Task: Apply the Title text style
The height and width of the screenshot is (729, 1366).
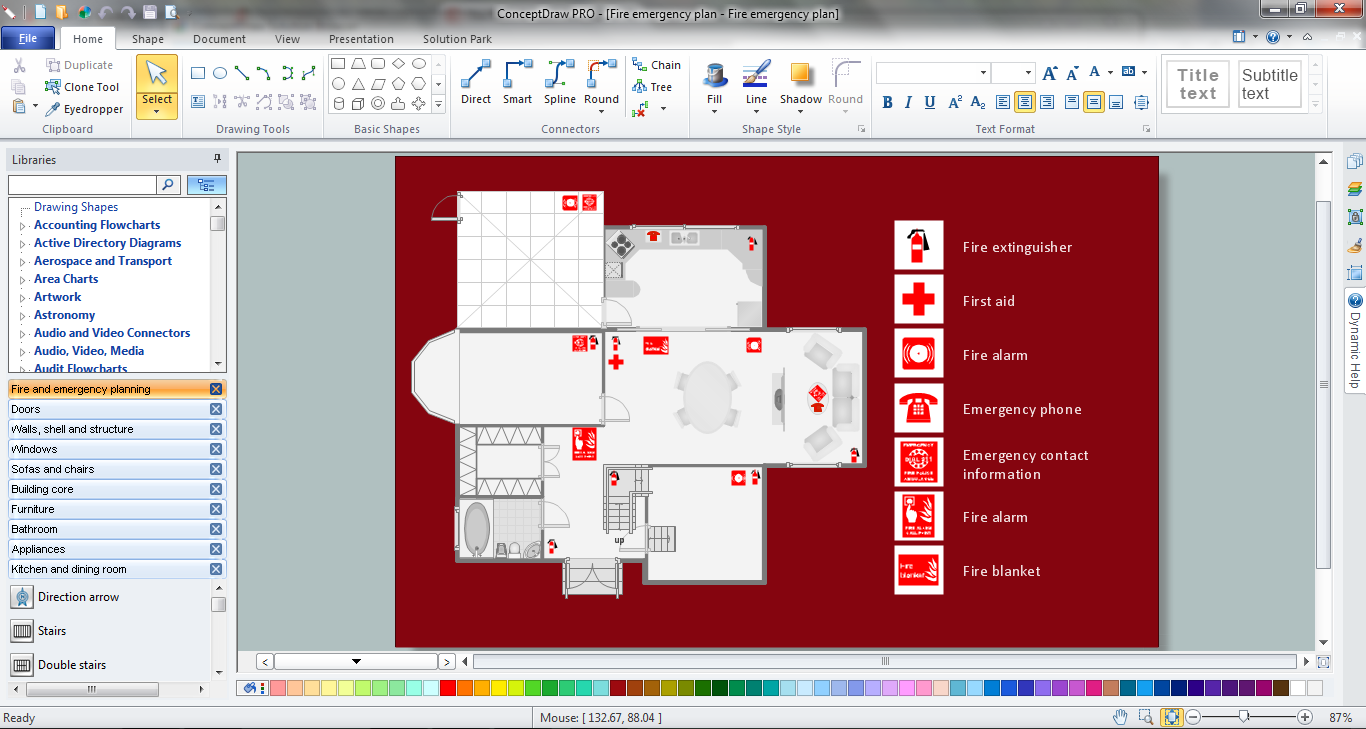Action: coord(1198,84)
